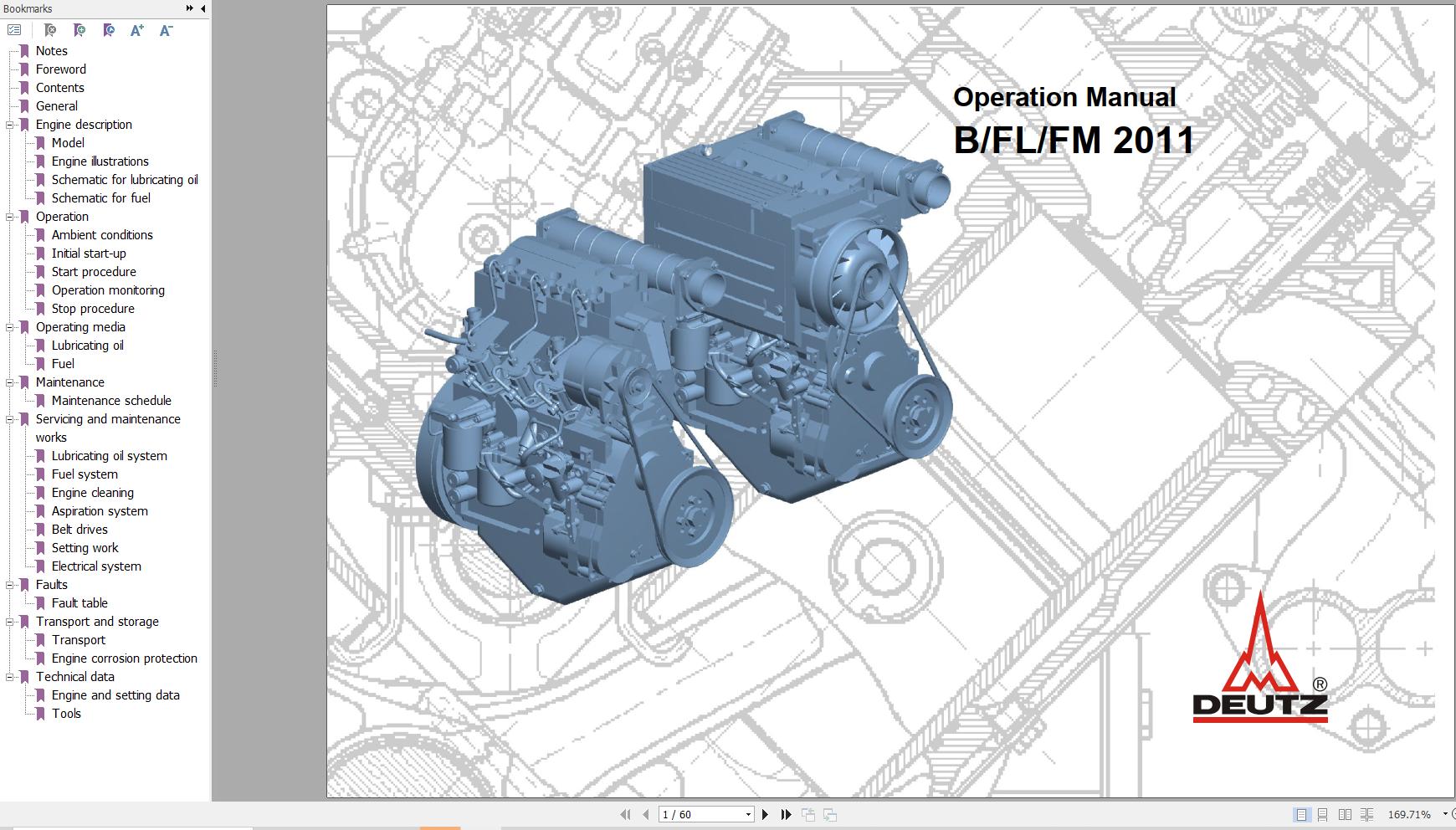Select the ensure bookmark visibility icon
The width and height of the screenshot is (1456, 830).
tap(107, 30)
